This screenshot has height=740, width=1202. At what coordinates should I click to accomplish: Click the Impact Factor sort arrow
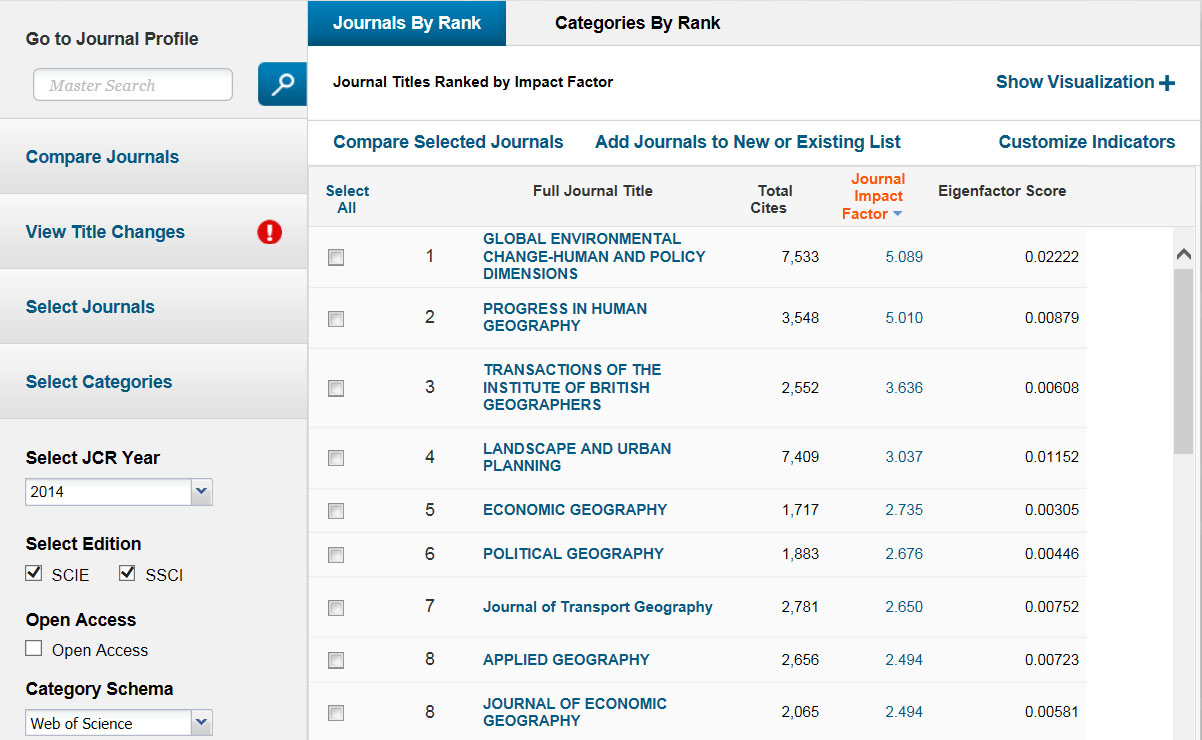point(897,214)
